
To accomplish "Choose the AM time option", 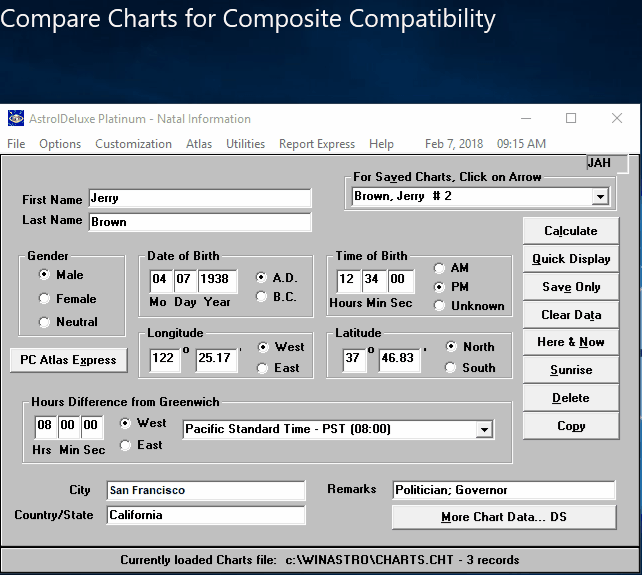I will [x=440, y=268].
